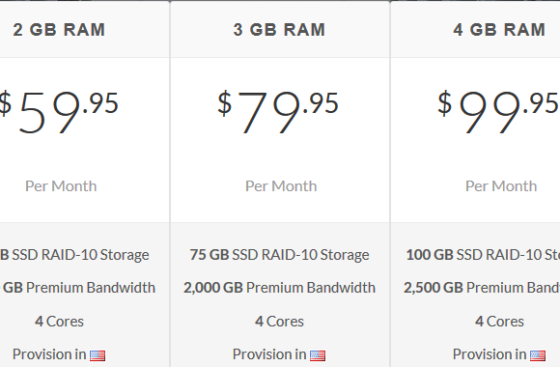
Task: Click Provision in text of 3 GB plan
Action: tap(269, 355)
